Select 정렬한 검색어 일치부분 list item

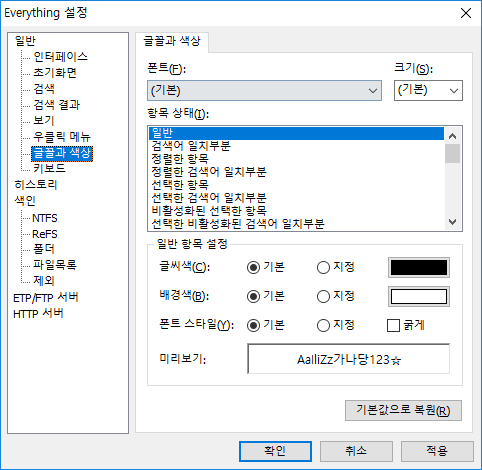pos(296,172)
